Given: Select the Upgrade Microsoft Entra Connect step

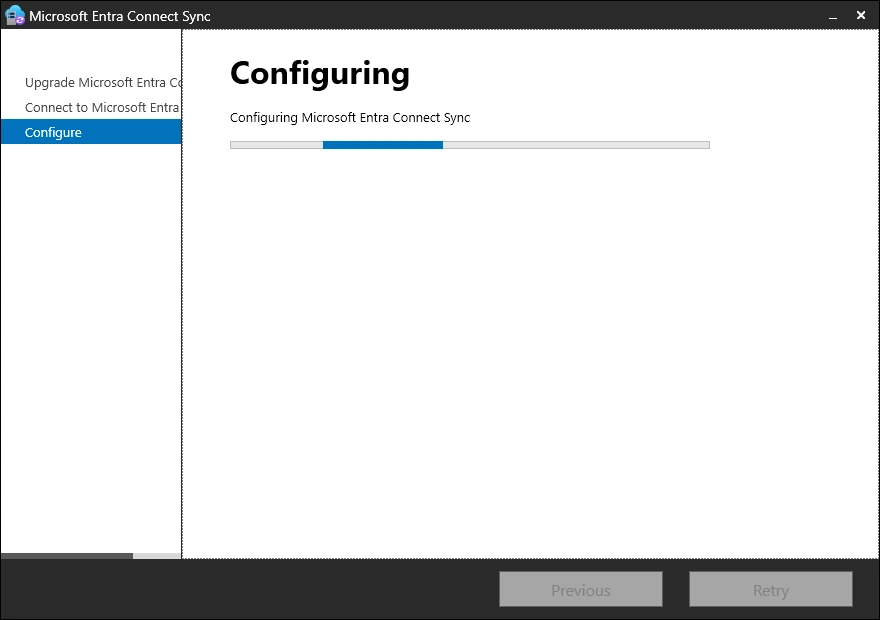Looking at the screenshot, I should (102, 83).
